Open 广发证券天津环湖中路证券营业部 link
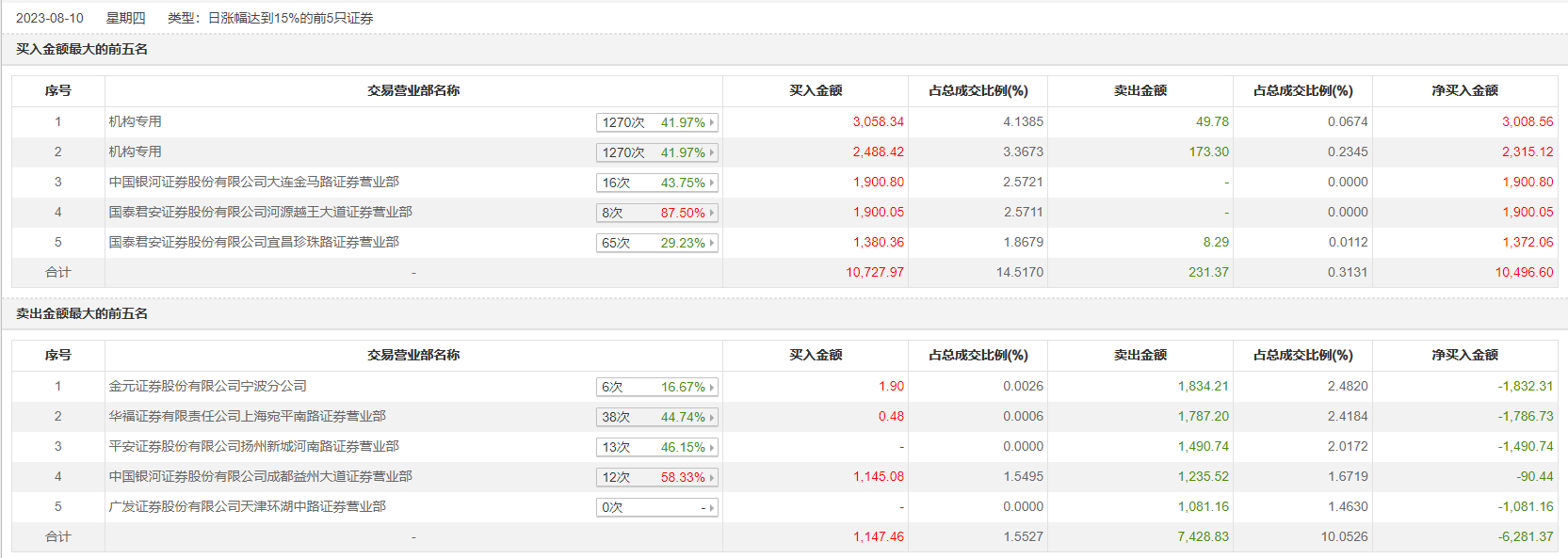Viewport: 1568px width, 558px height. tap(247, 506)
